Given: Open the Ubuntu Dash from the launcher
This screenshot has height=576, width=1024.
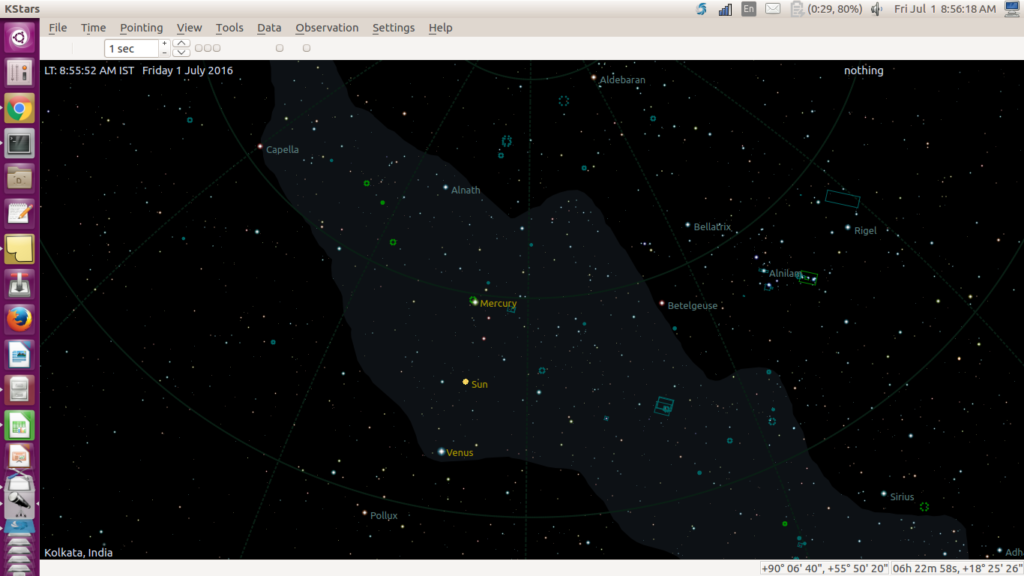Looking at the screenshot, I should [x=19, y=37].
